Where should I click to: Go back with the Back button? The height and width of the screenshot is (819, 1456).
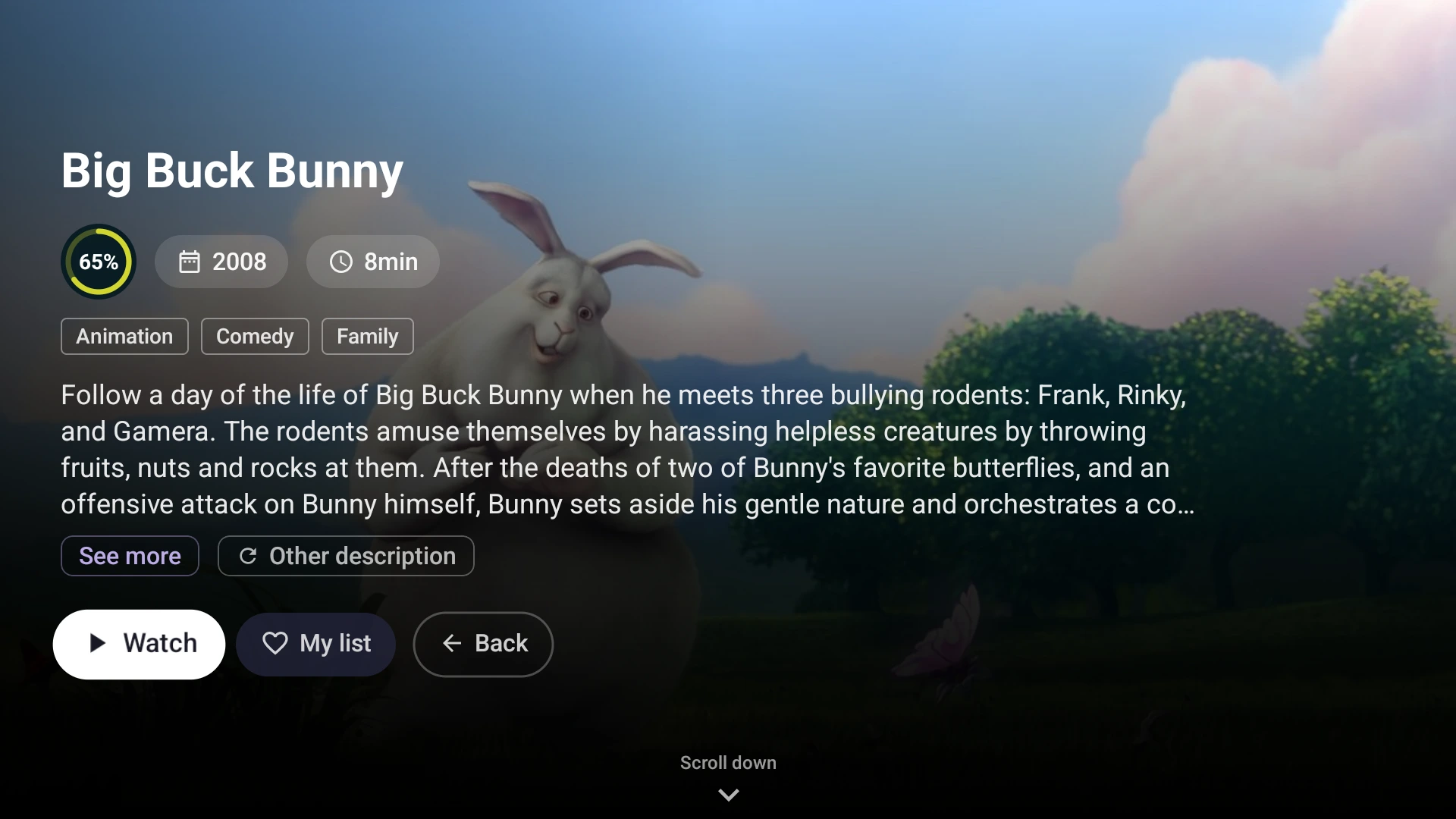click(483, 644)
